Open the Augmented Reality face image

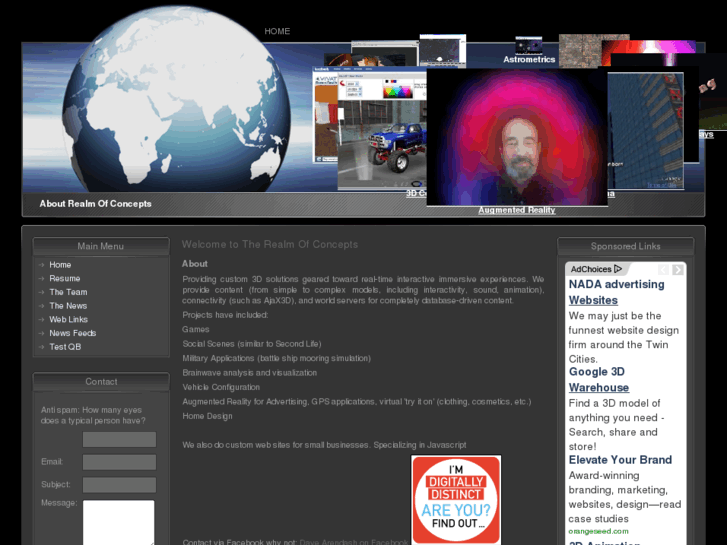pos(517,137)
